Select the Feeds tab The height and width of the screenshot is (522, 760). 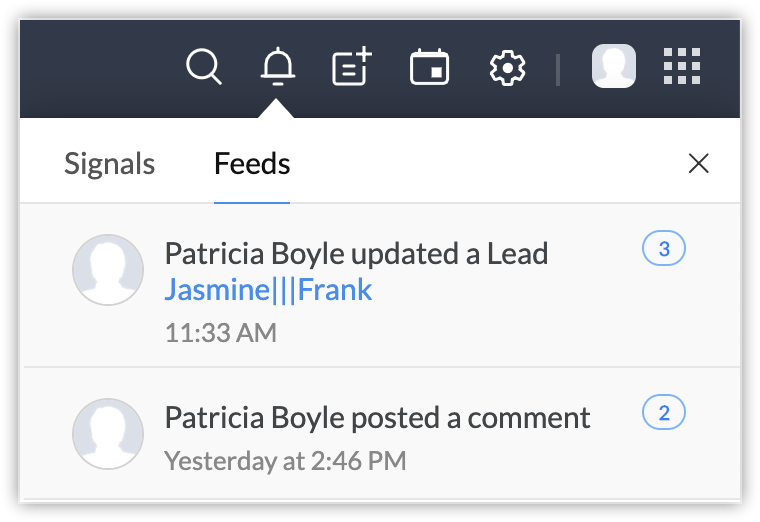tap(252, 164)
